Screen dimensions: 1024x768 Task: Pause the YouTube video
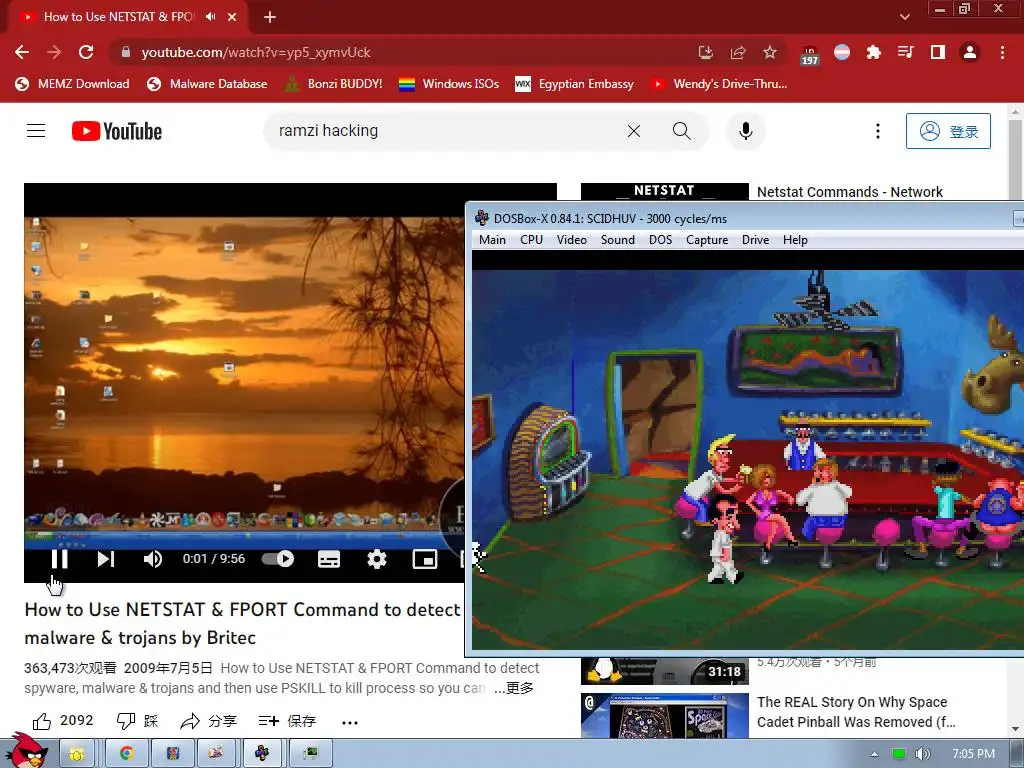[x=59, y=559]
